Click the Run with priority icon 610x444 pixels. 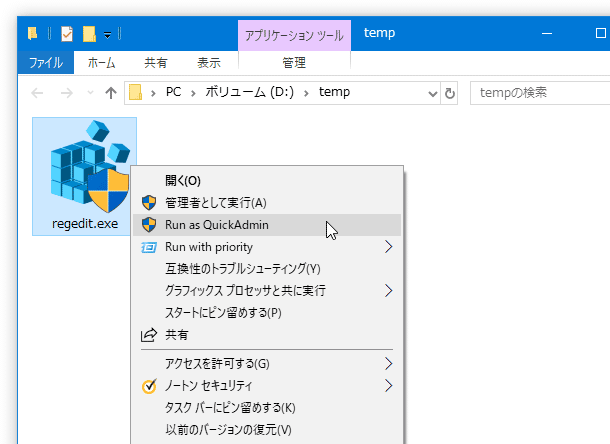pos(149,247)
